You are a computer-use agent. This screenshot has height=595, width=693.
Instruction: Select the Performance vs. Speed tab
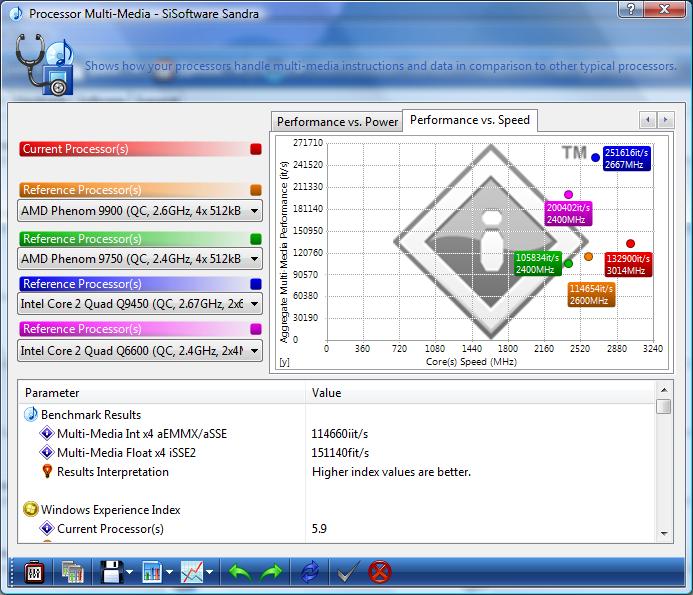470,120
